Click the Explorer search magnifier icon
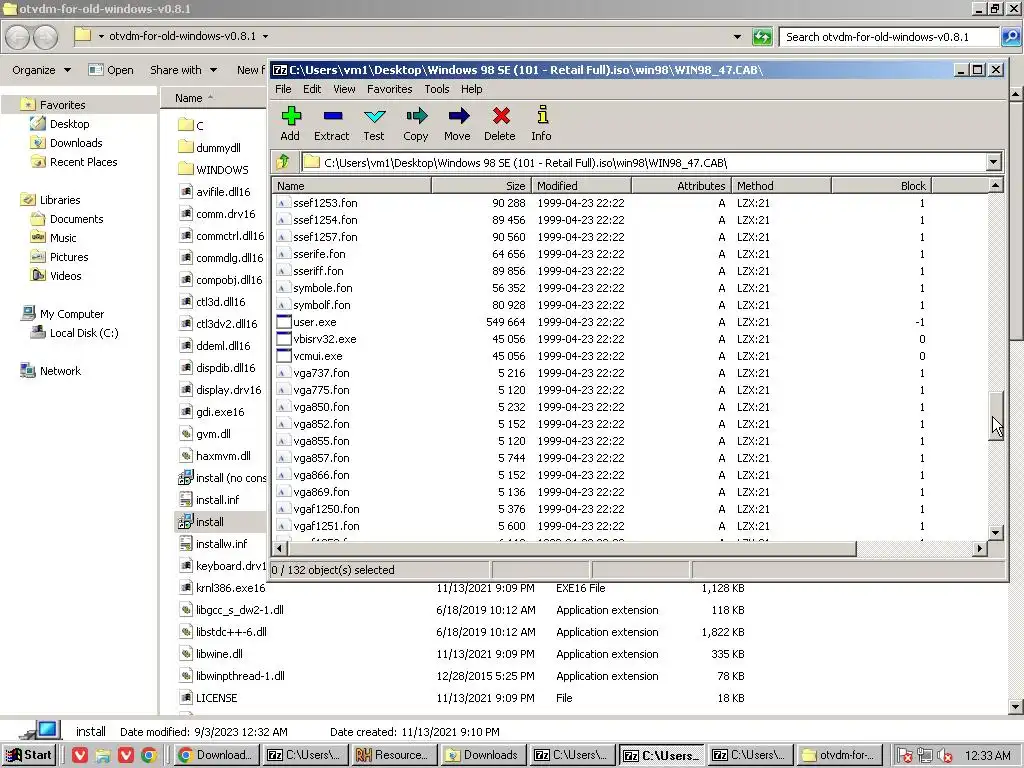The width and height of the screenshot is (1024, 768). (1010, 37)
